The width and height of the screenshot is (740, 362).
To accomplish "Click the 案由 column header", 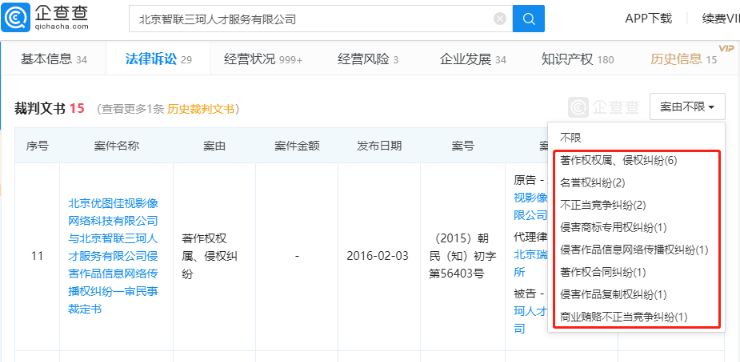I will (x=214, y=146).
